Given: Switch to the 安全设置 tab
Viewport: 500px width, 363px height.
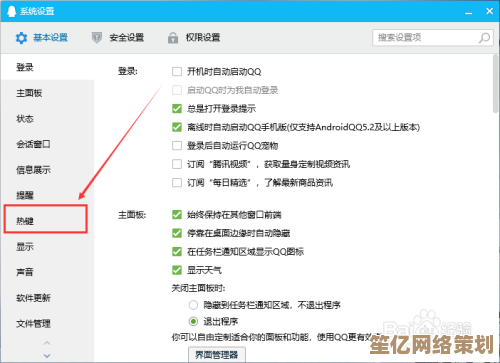Looking at the screenshot, I should [x=118, y=38].
